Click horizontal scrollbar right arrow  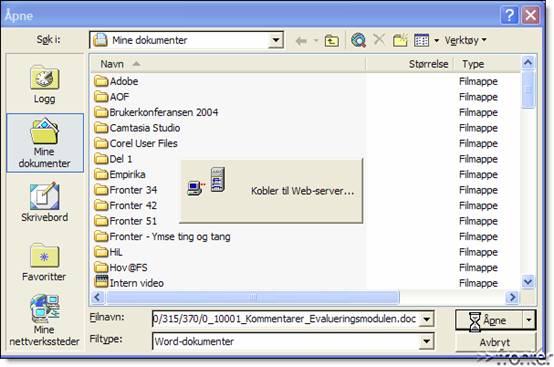click(512, 297)
